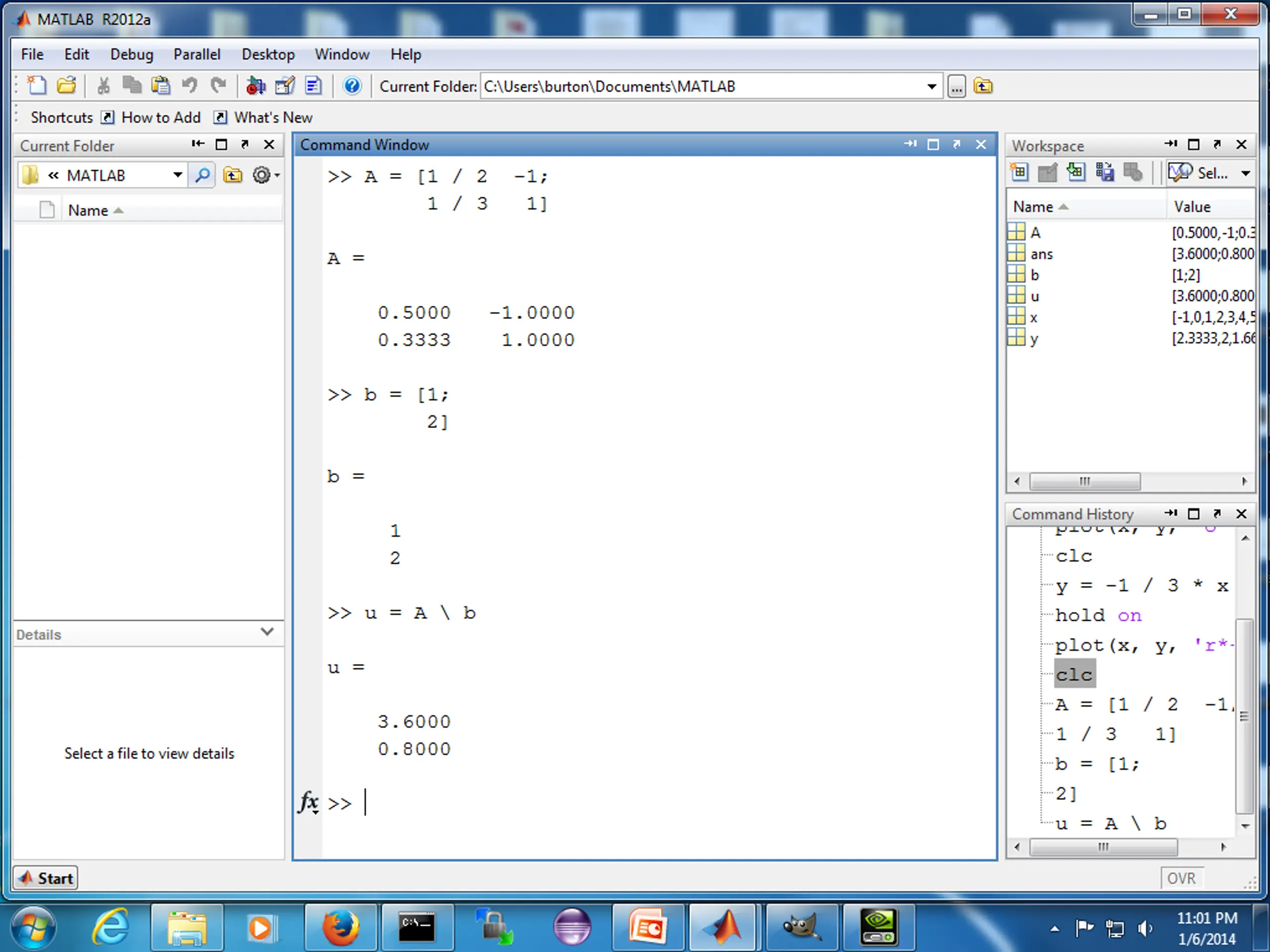The width and height of the screenshot is (1270, 952).
Task: Select variable x in Workspace
Action: (1131, 317)
